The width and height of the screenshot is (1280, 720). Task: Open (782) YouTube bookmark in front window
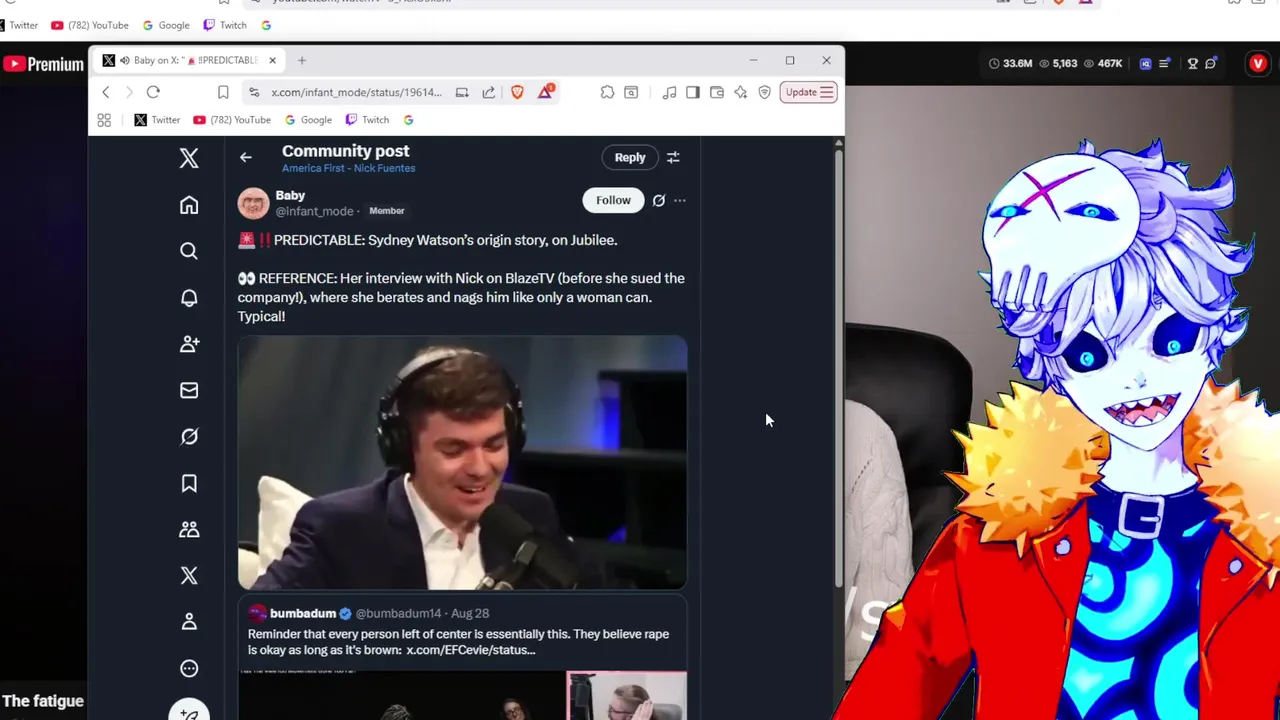(x=231, y=120)
